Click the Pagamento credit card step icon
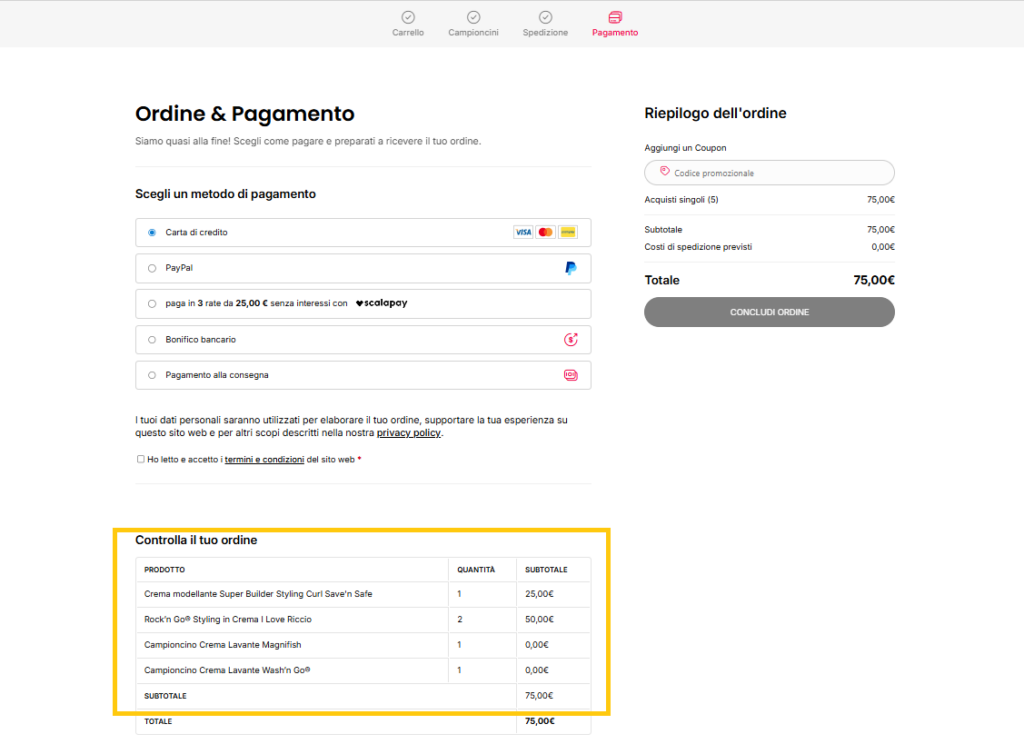 615,17
